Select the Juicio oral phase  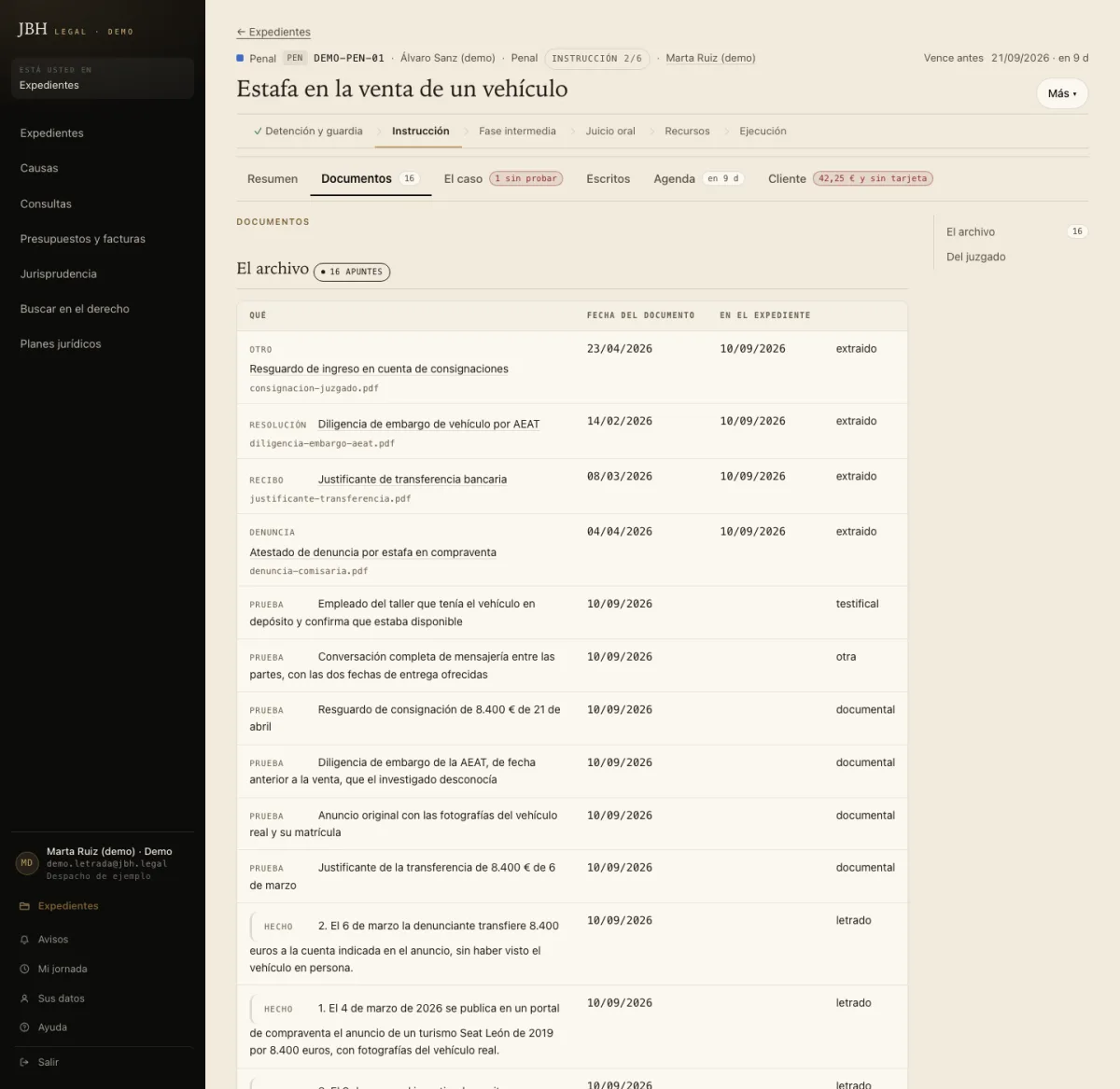(610, 132)
